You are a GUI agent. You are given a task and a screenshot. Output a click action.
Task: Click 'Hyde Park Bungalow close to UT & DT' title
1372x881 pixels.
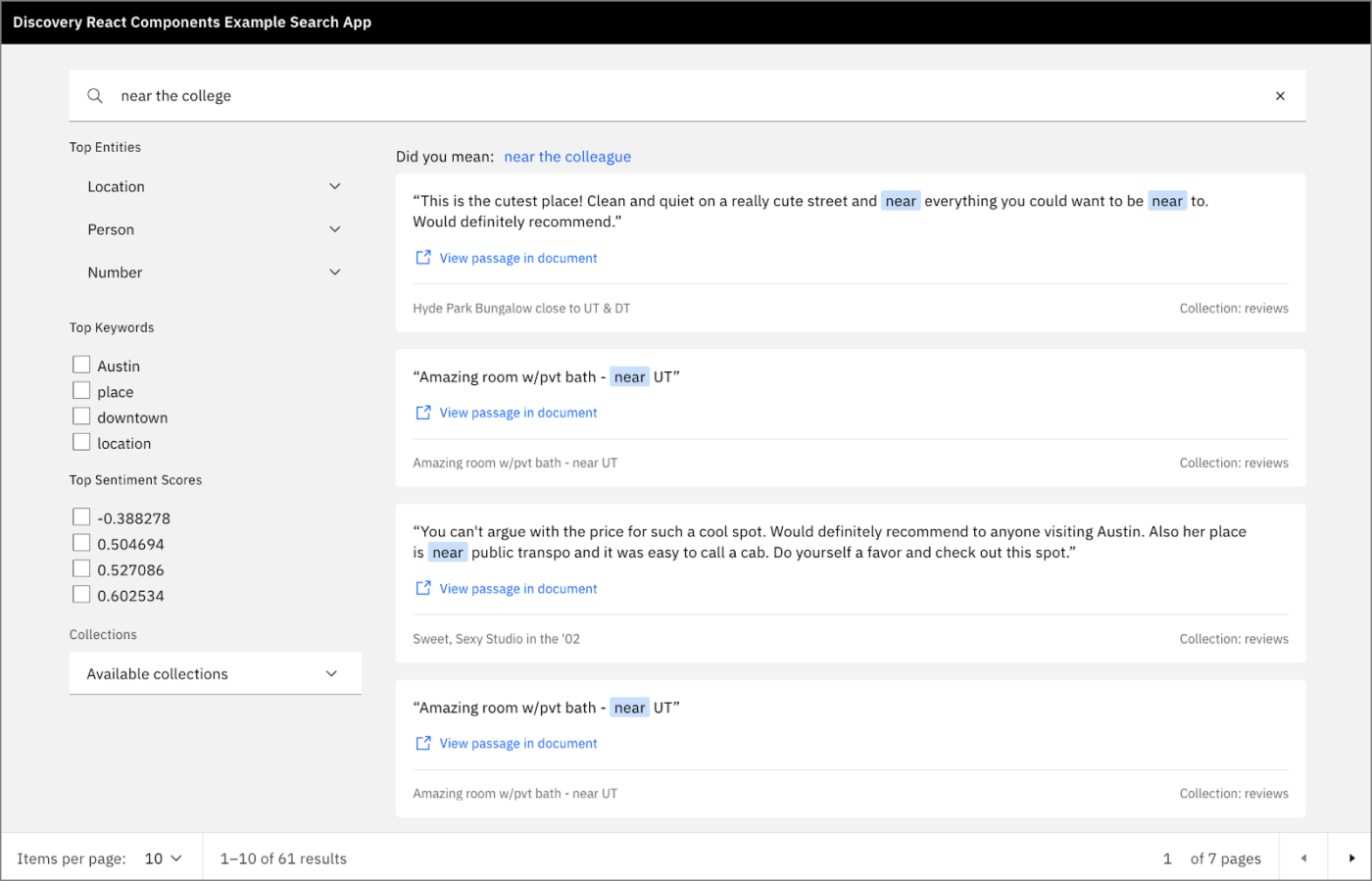tap(521, 309)
